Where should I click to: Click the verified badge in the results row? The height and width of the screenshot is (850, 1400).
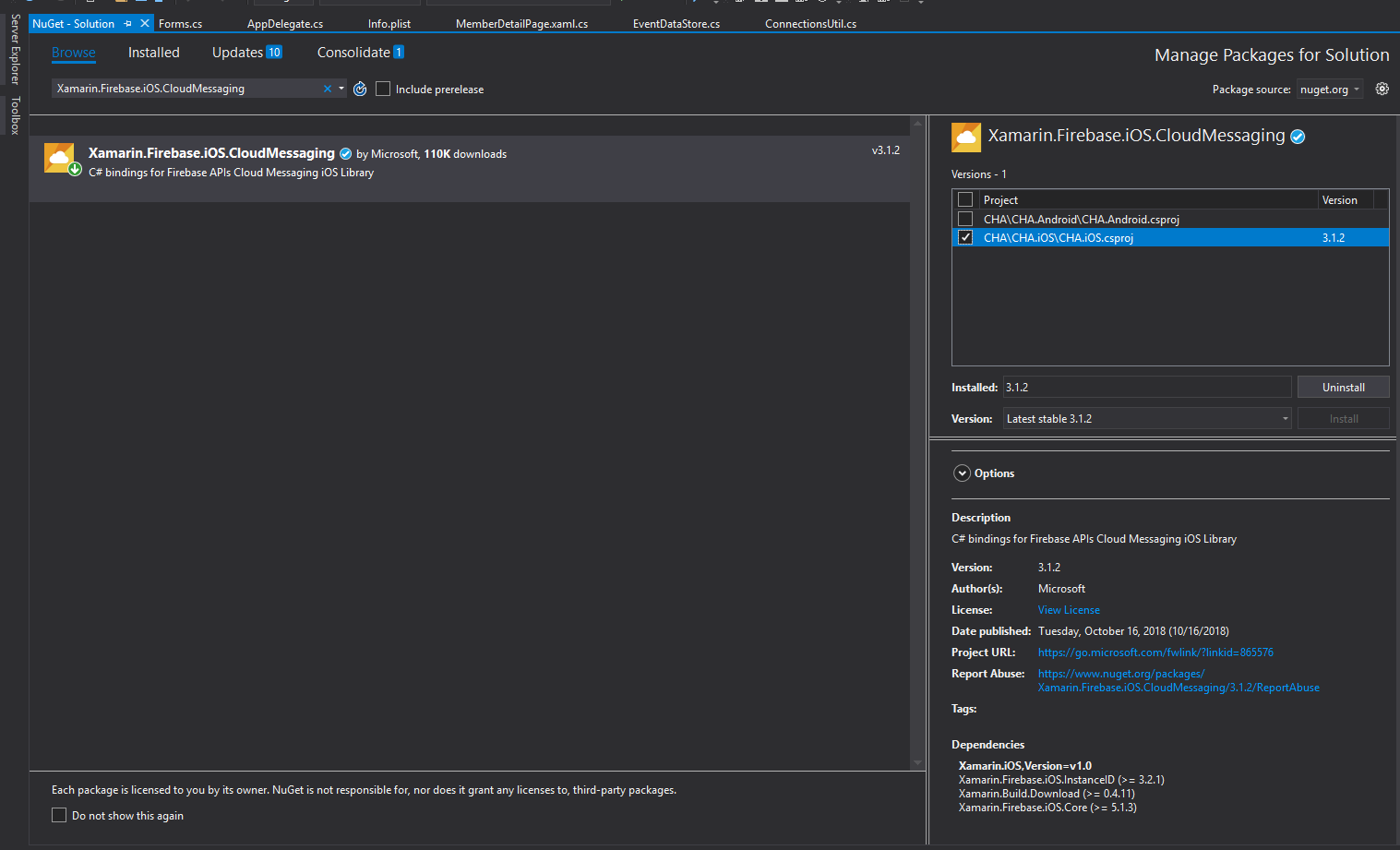(345, 154)
